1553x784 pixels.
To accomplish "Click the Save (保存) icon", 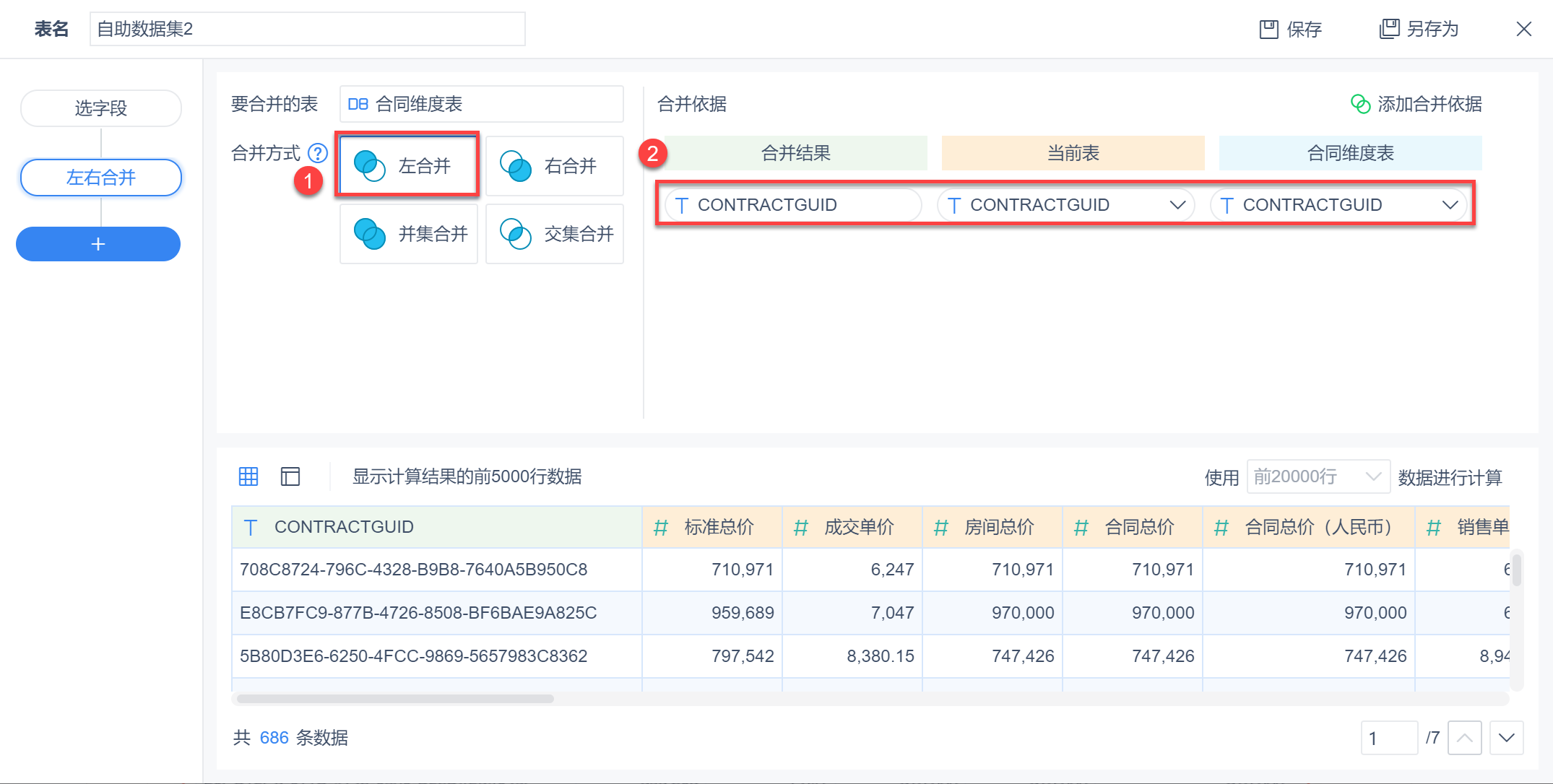I will tap(1268, 29).
